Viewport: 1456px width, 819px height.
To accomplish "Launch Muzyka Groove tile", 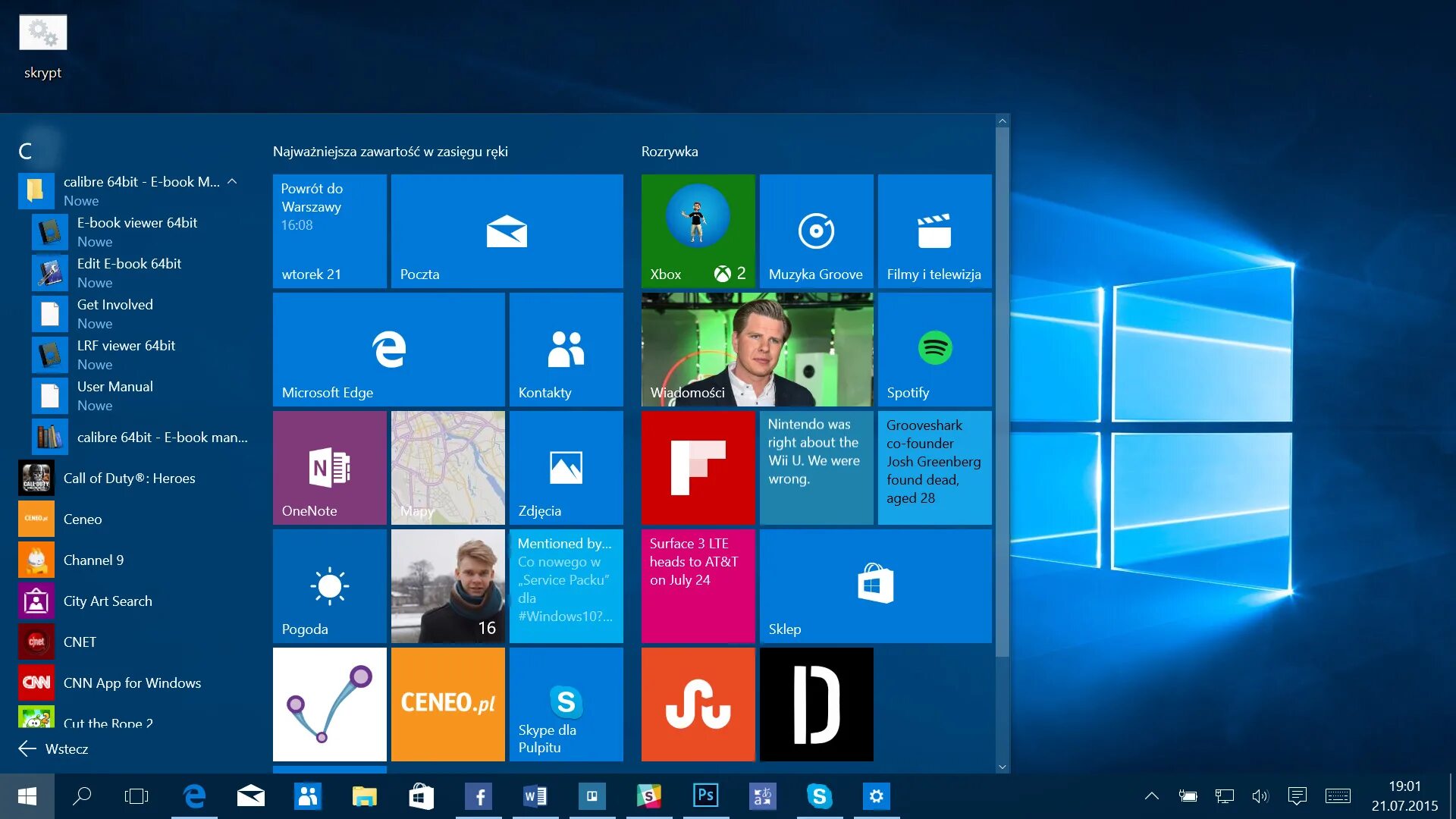I will pos(816,231).
